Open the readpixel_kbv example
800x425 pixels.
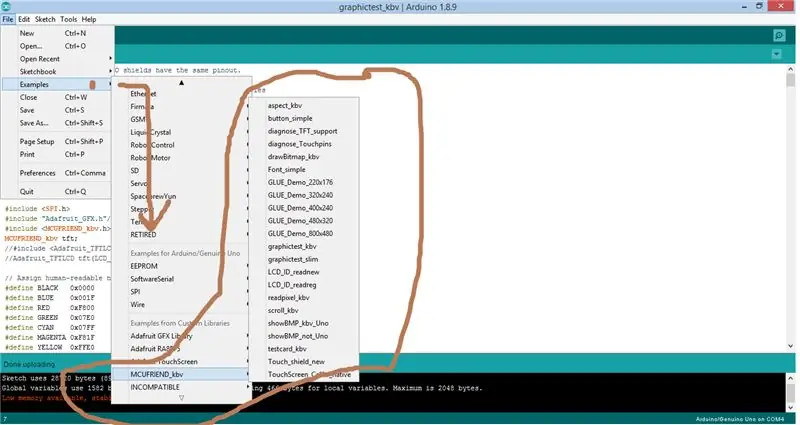point(304,297)
